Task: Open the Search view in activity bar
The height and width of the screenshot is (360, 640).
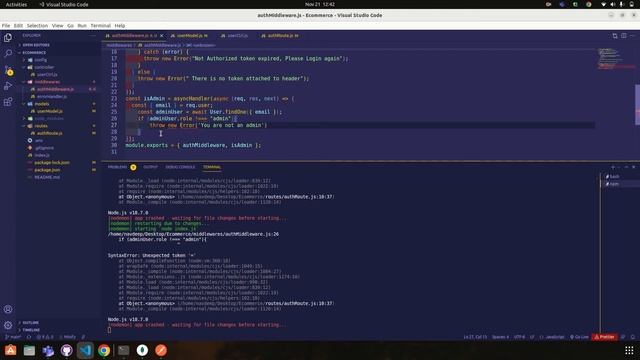Action: click(x=8, y=53)
